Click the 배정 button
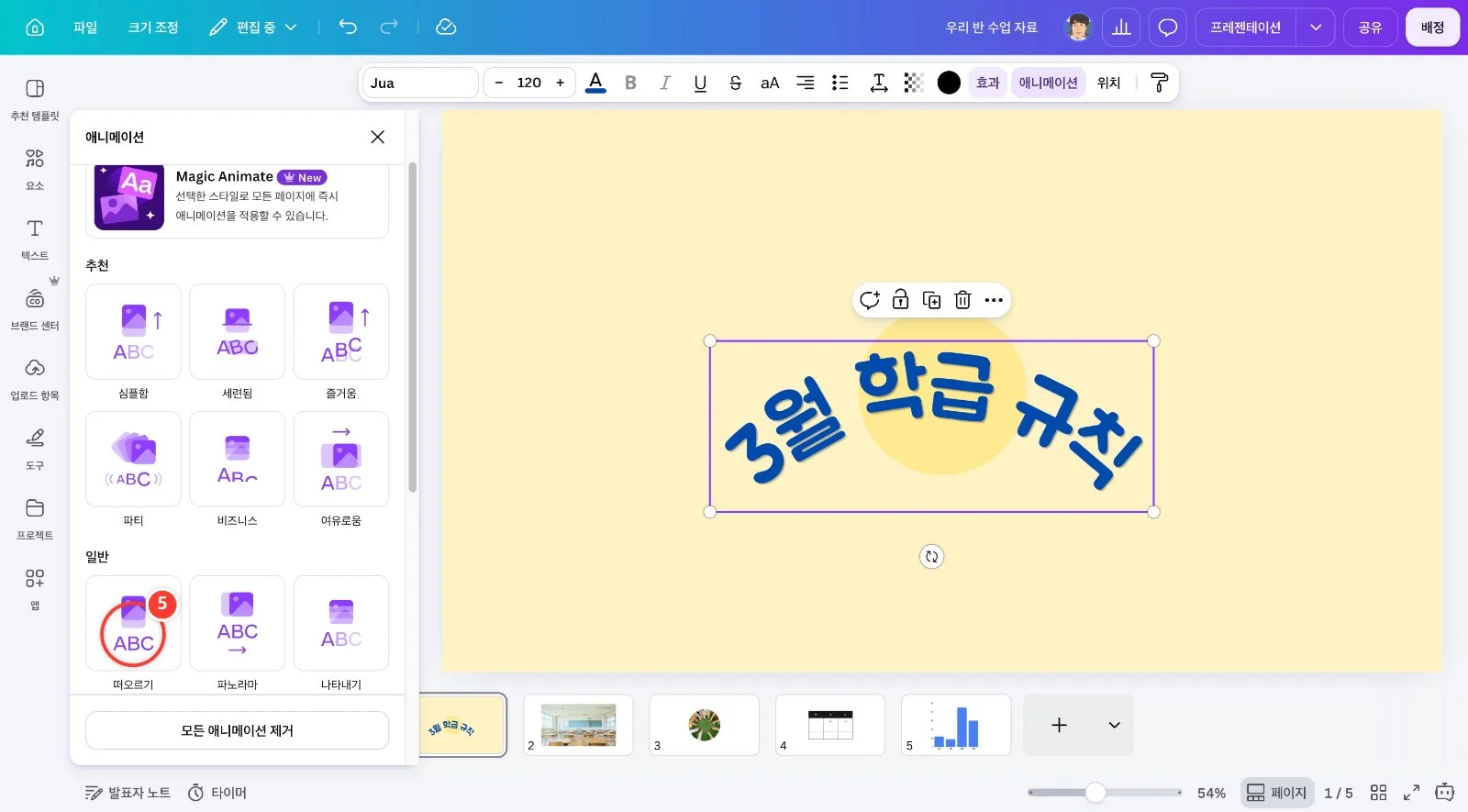Viewport: 1468px width, 812px height. point(1432,28)
